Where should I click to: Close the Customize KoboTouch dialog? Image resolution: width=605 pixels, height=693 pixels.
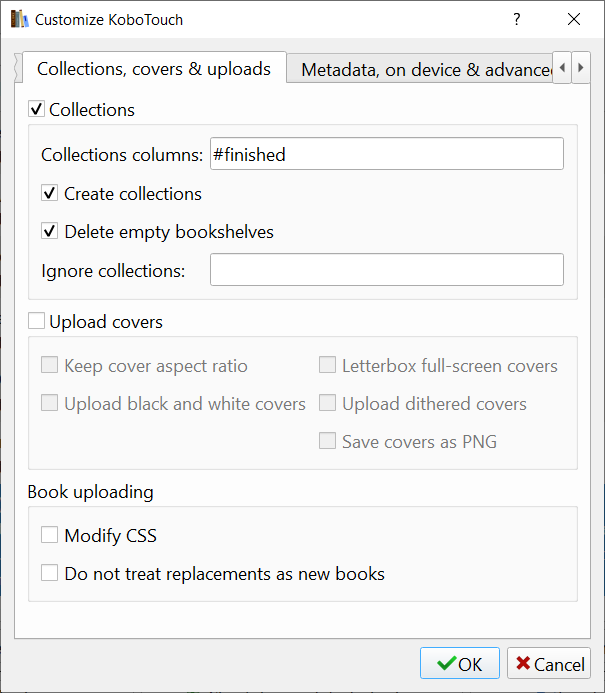point(574,19)
